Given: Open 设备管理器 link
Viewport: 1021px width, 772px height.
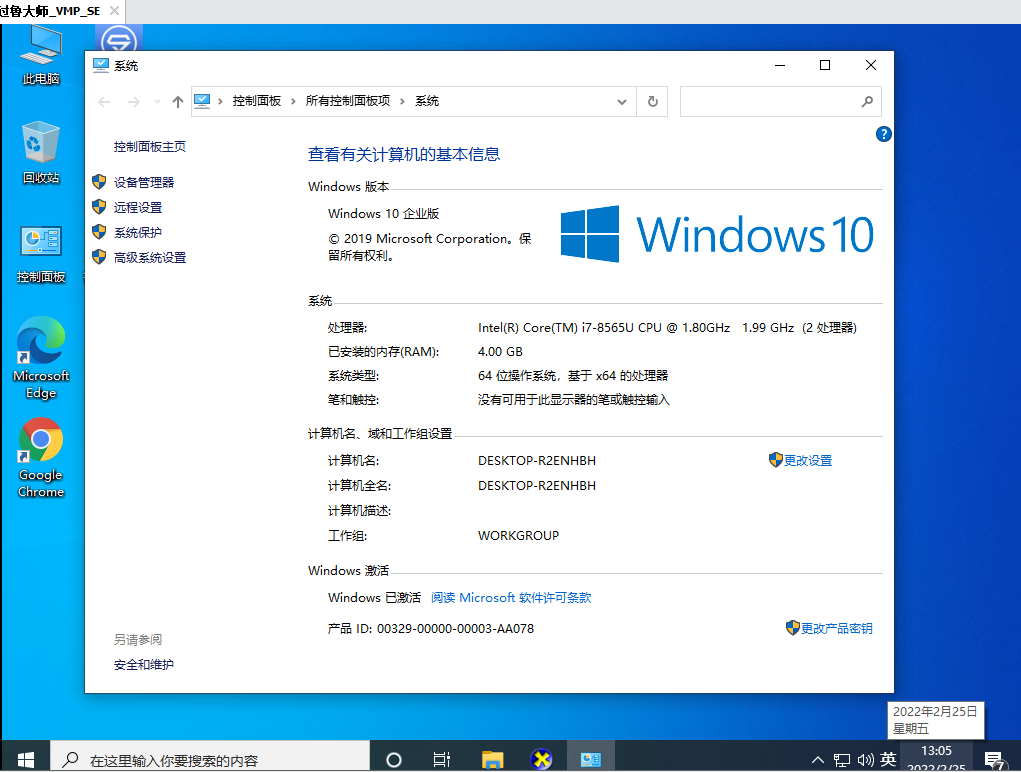Looking at the screenshot, I should 144,182.
